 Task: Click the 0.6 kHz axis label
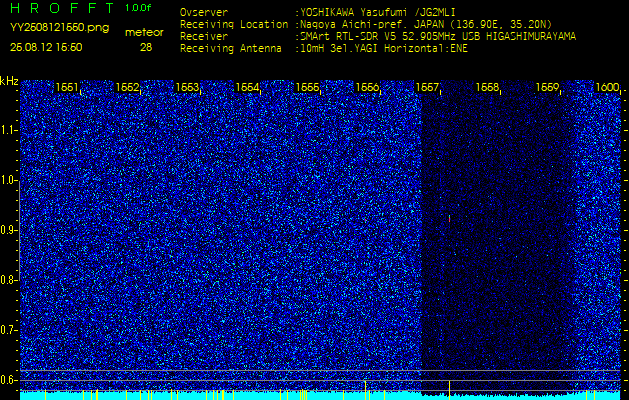pyautogui.click(x=8, y=380)
